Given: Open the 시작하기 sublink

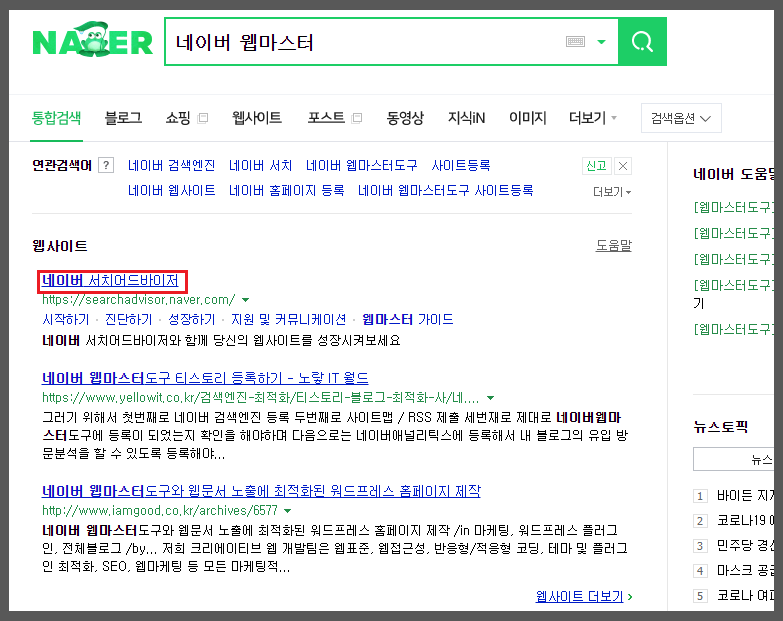Looking at the screenshot, I should coord(65,319).
